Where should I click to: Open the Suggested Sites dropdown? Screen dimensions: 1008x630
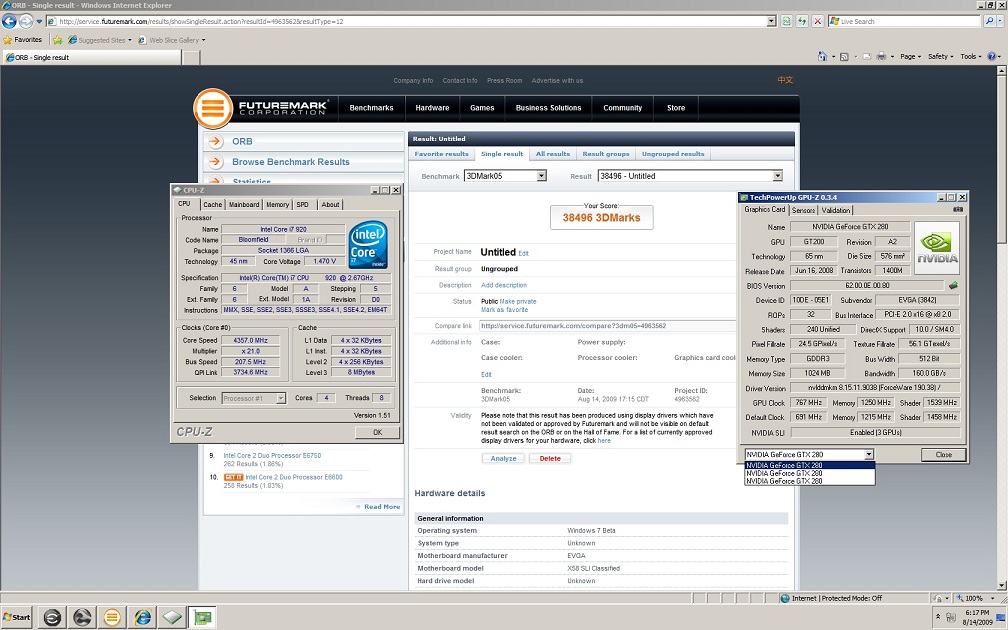tap(100, 40)
